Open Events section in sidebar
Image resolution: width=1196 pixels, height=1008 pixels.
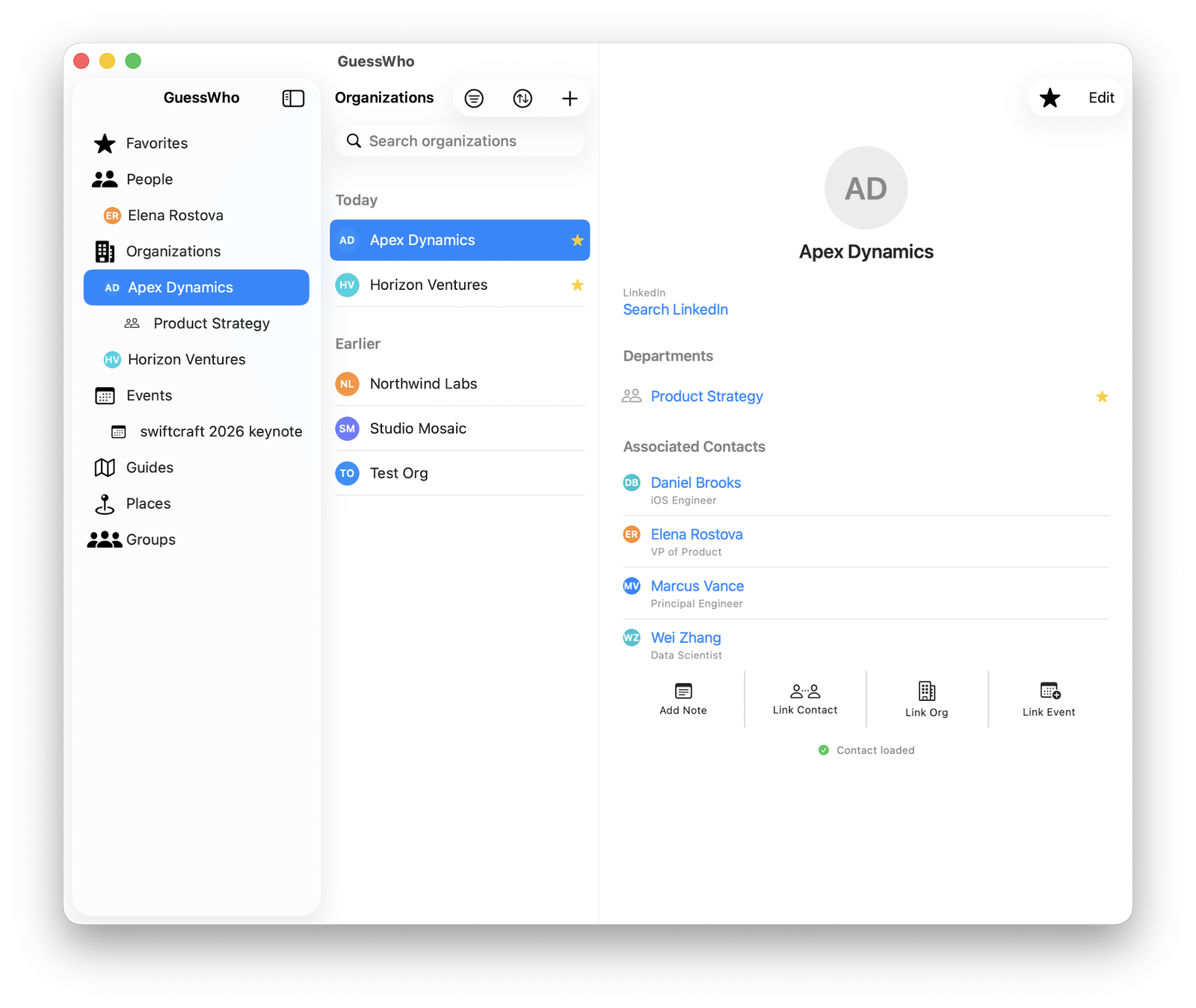tap(197, 395)
